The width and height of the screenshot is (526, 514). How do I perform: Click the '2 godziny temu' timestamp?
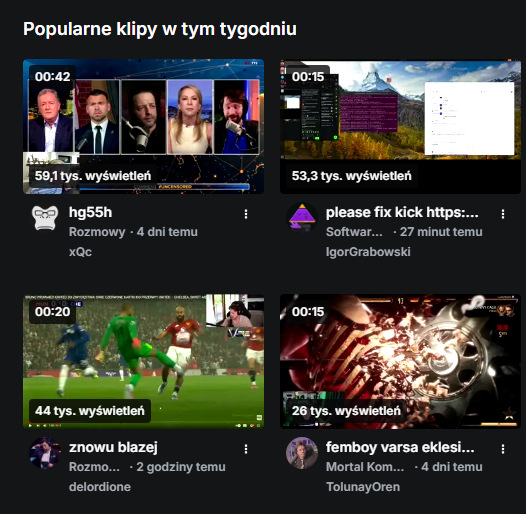[181, 467]
